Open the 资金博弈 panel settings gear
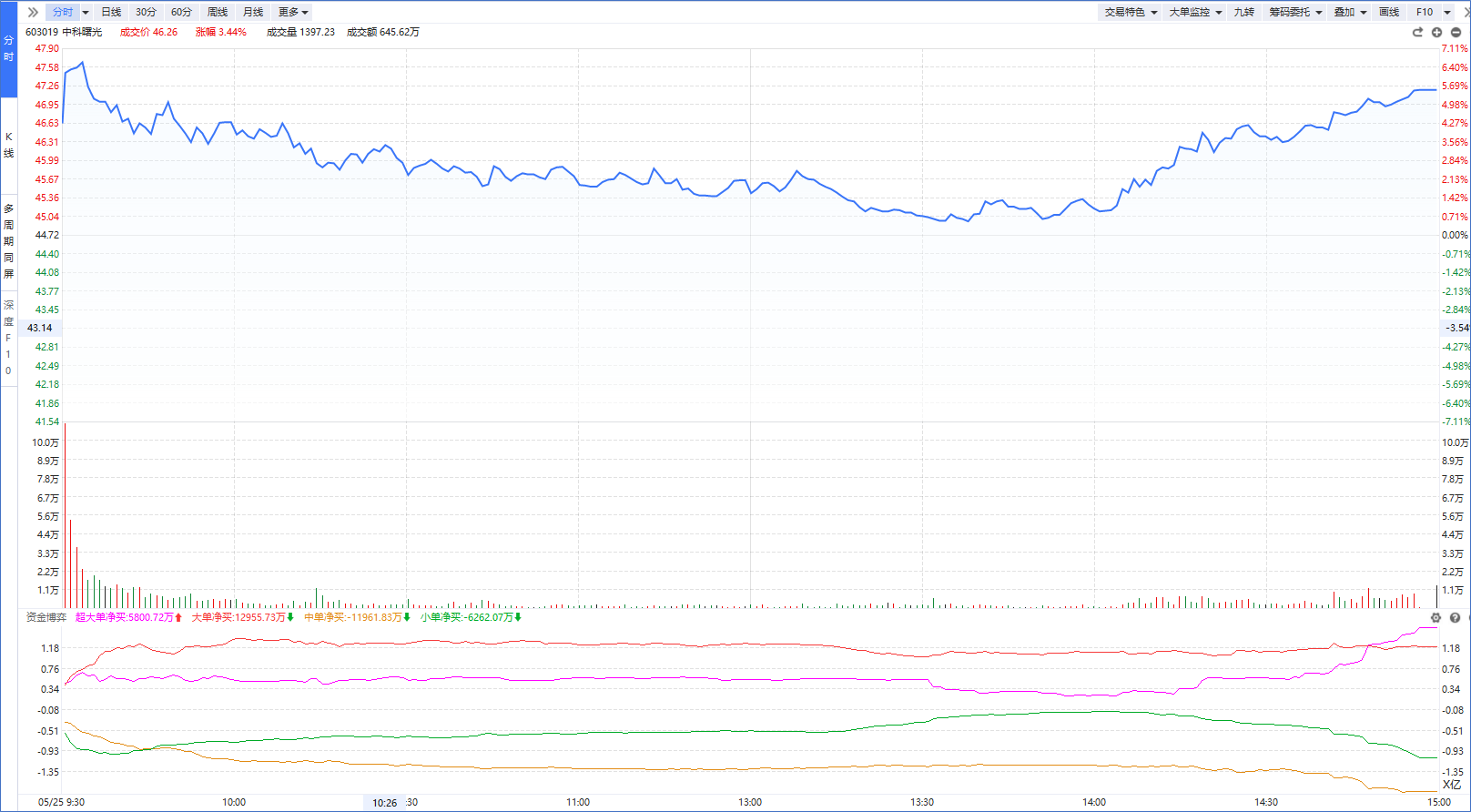Viewport: 1471px width, 812px height. (x=1435, y=617)
